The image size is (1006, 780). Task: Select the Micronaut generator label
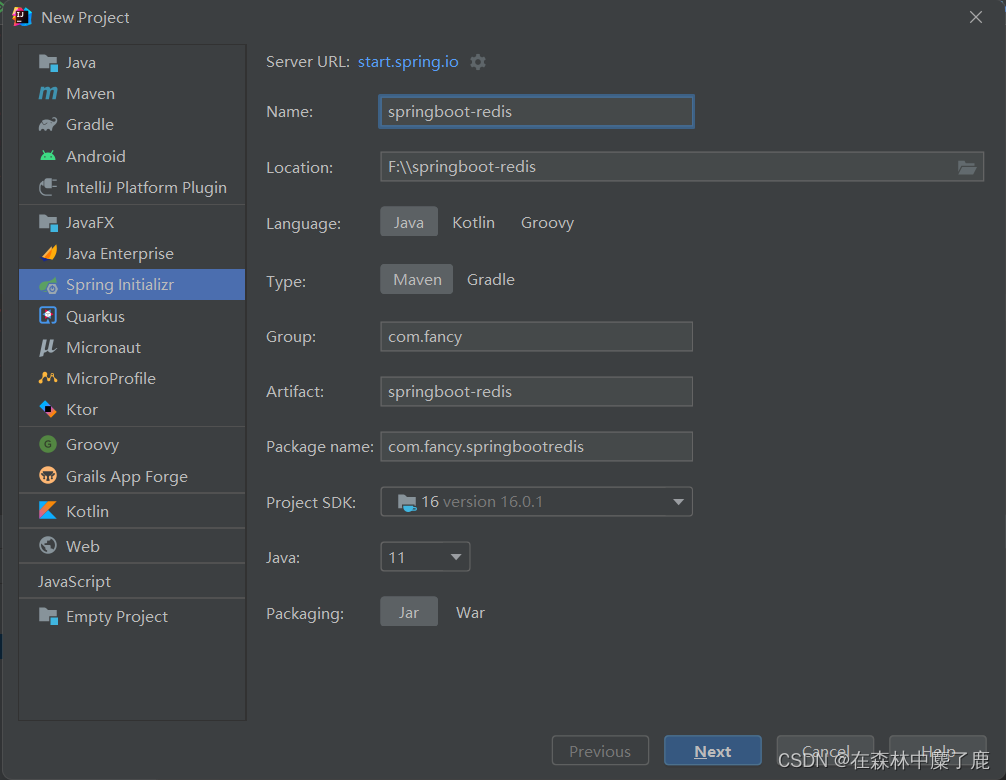tap(103, 347)
